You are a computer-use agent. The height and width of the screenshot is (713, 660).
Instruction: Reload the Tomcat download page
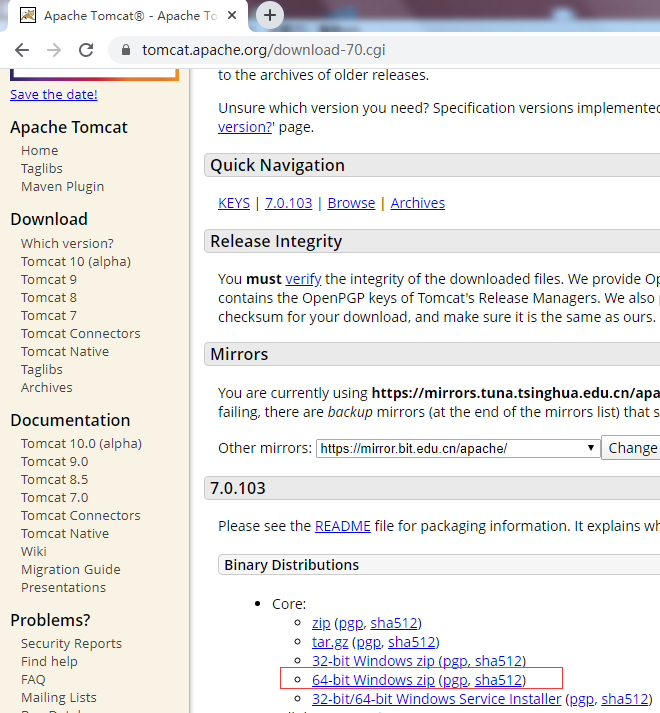(x=86, y=50)
